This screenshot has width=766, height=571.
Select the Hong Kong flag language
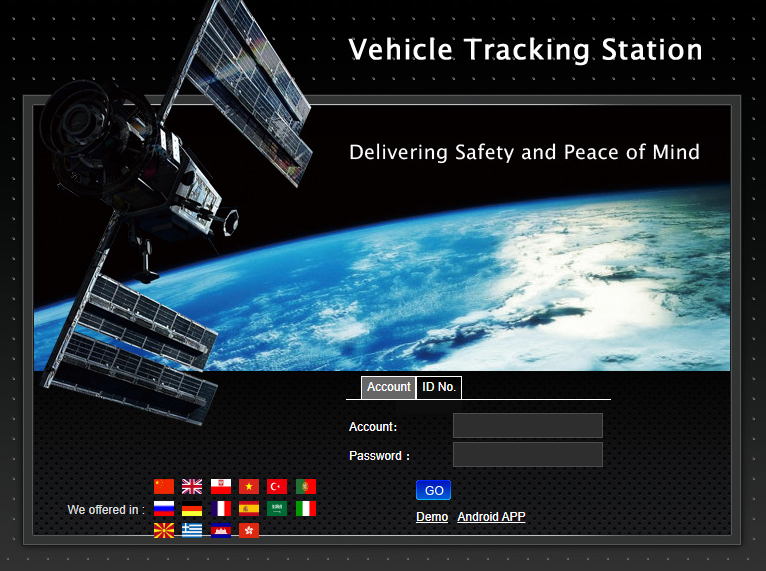click(249, 530)
